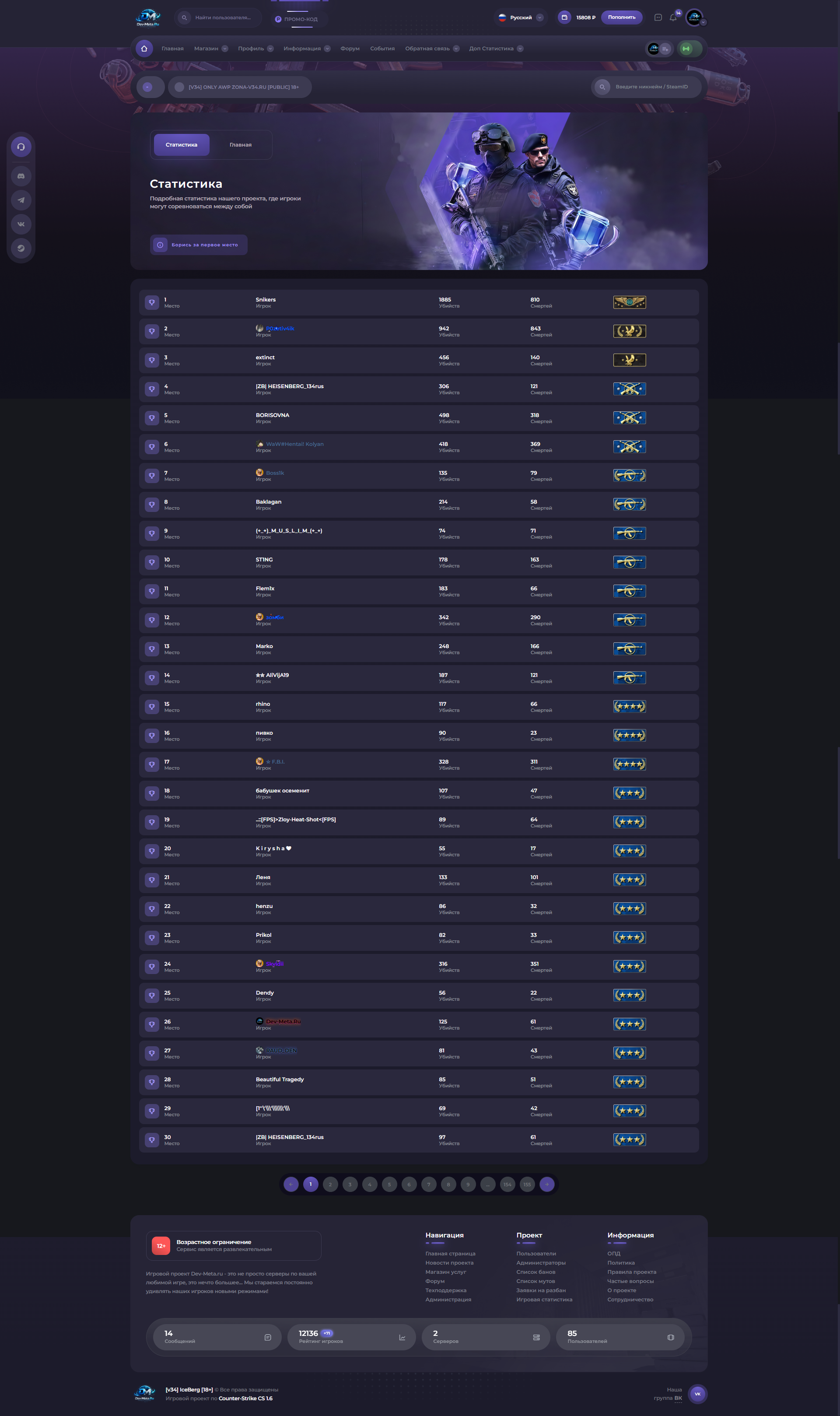Open the Форум menu item
This screenshot has height=1416, width=840.
pyautogui.click(x=350, y=49)
